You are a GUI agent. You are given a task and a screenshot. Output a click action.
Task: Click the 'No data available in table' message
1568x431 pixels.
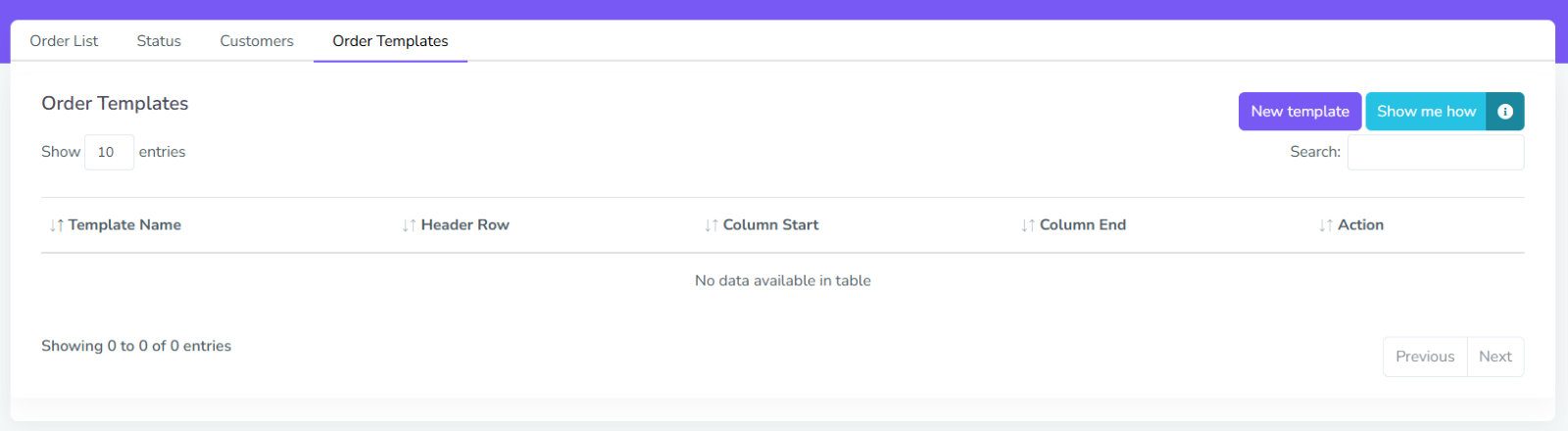coord(783,281)
